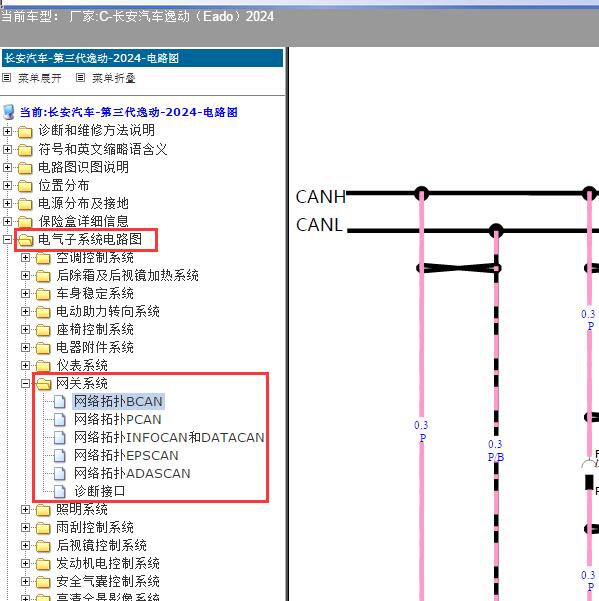Open the current root link 长安汽车-第三代逸动-2024-电路图
The width and height of the screenshot is (599, 601).
point(128,112)
